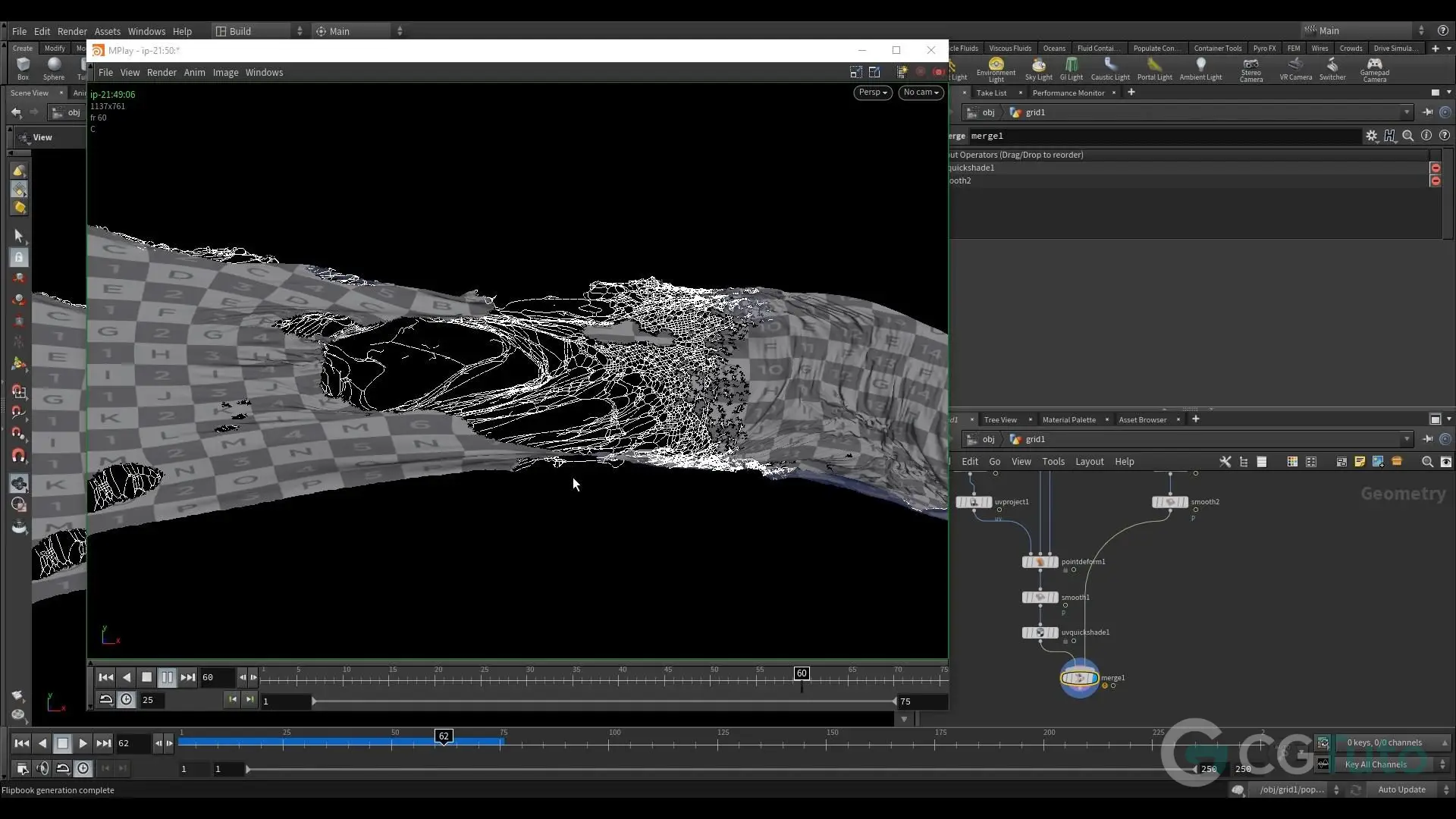
Task: Open the Persp viewport dropdown in MPlay
Action: click(x=872, y=93)
